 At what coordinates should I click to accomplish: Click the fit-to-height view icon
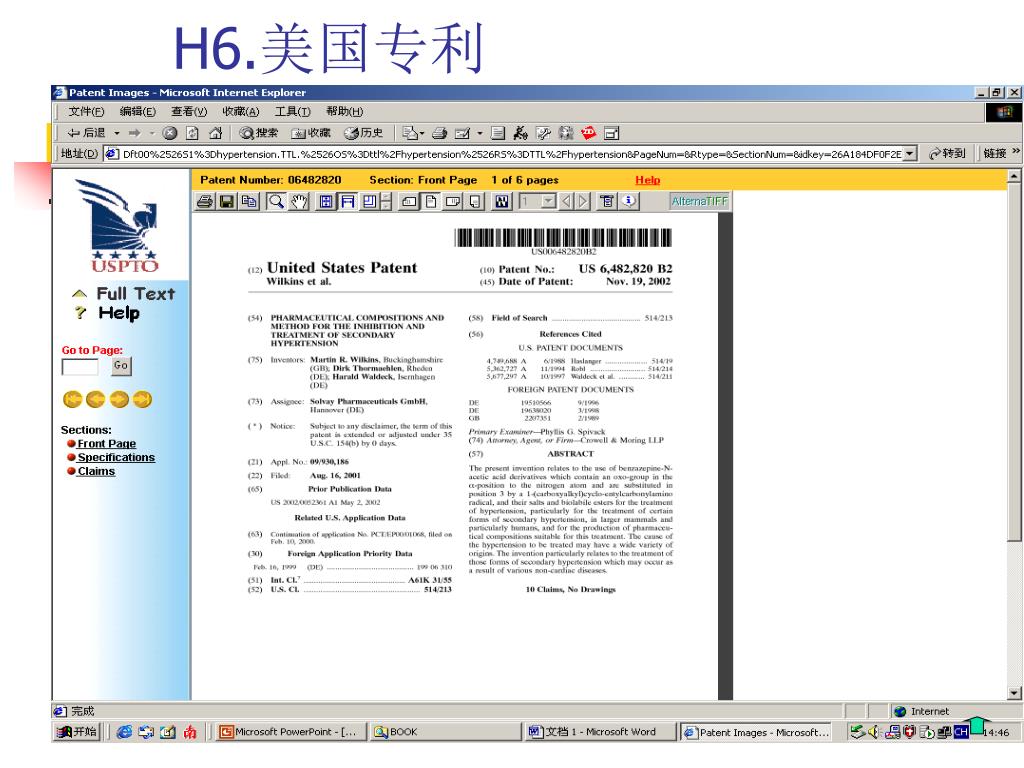370,202
